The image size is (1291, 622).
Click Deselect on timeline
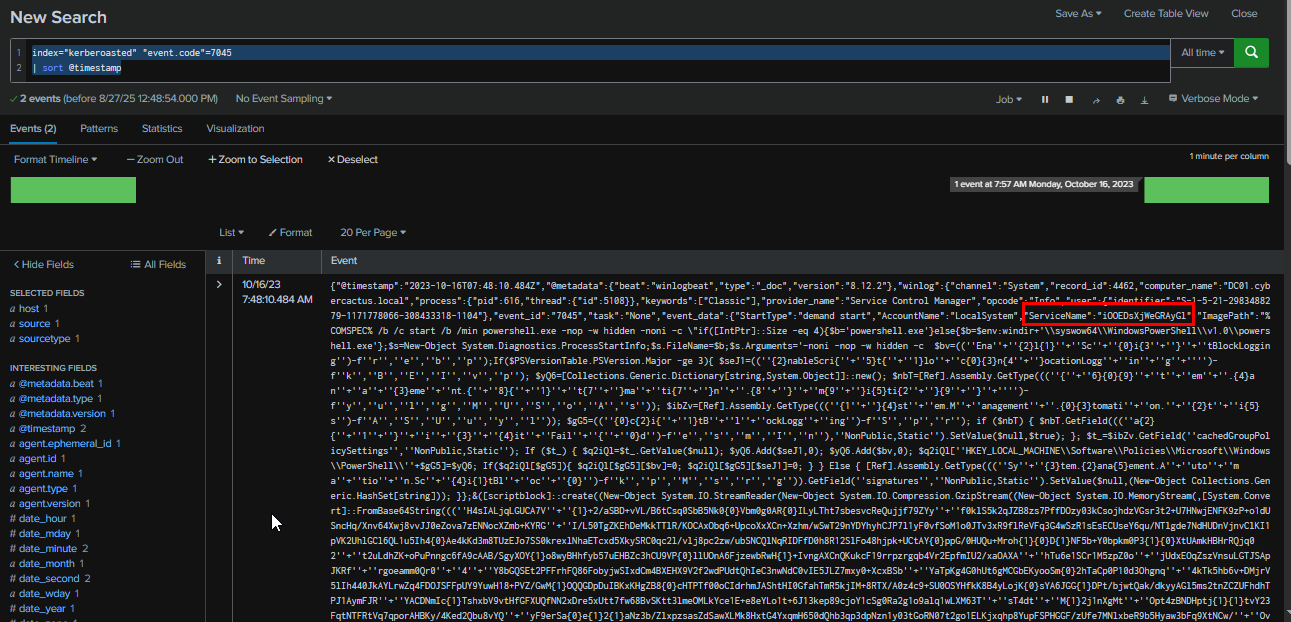click(353, 159)
